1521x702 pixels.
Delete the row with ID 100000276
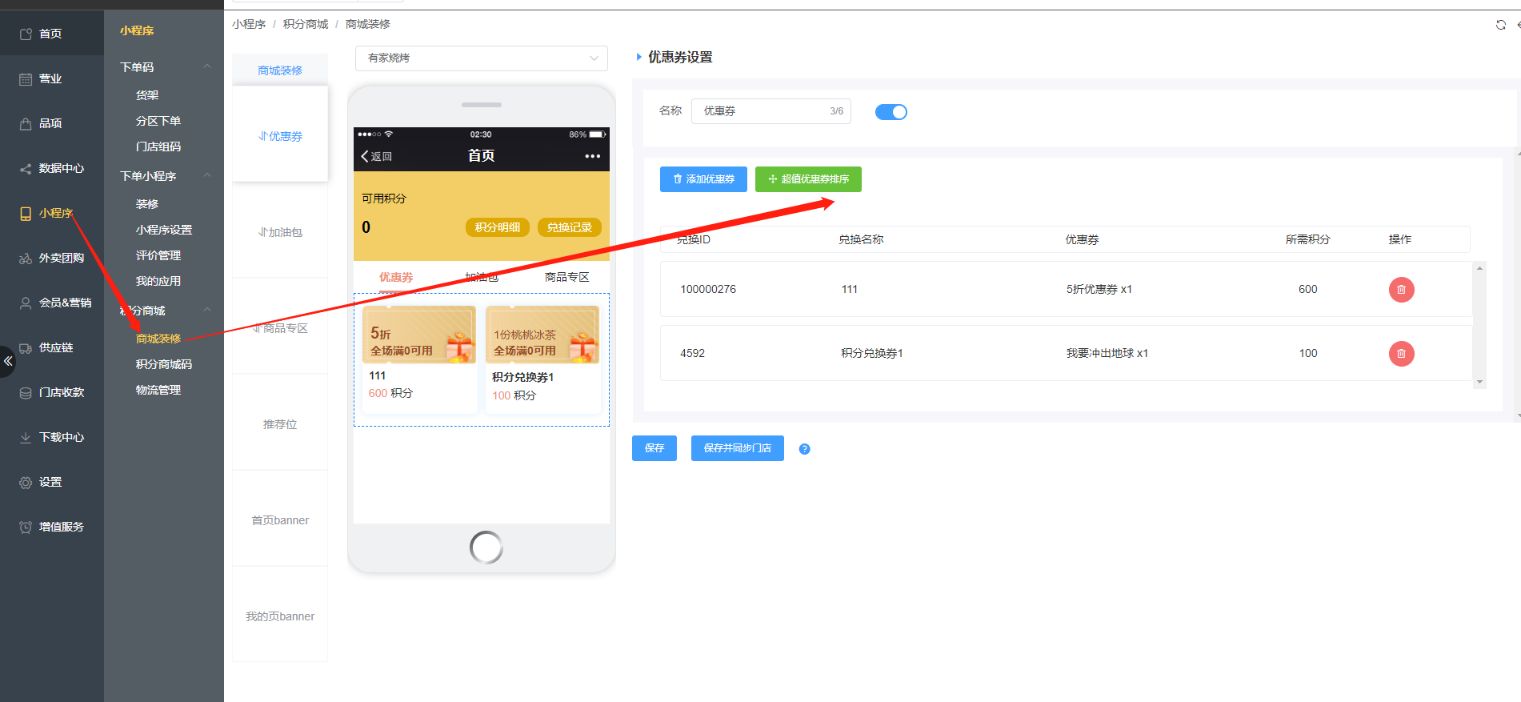pyautogui.click(x=1401, y=289)
